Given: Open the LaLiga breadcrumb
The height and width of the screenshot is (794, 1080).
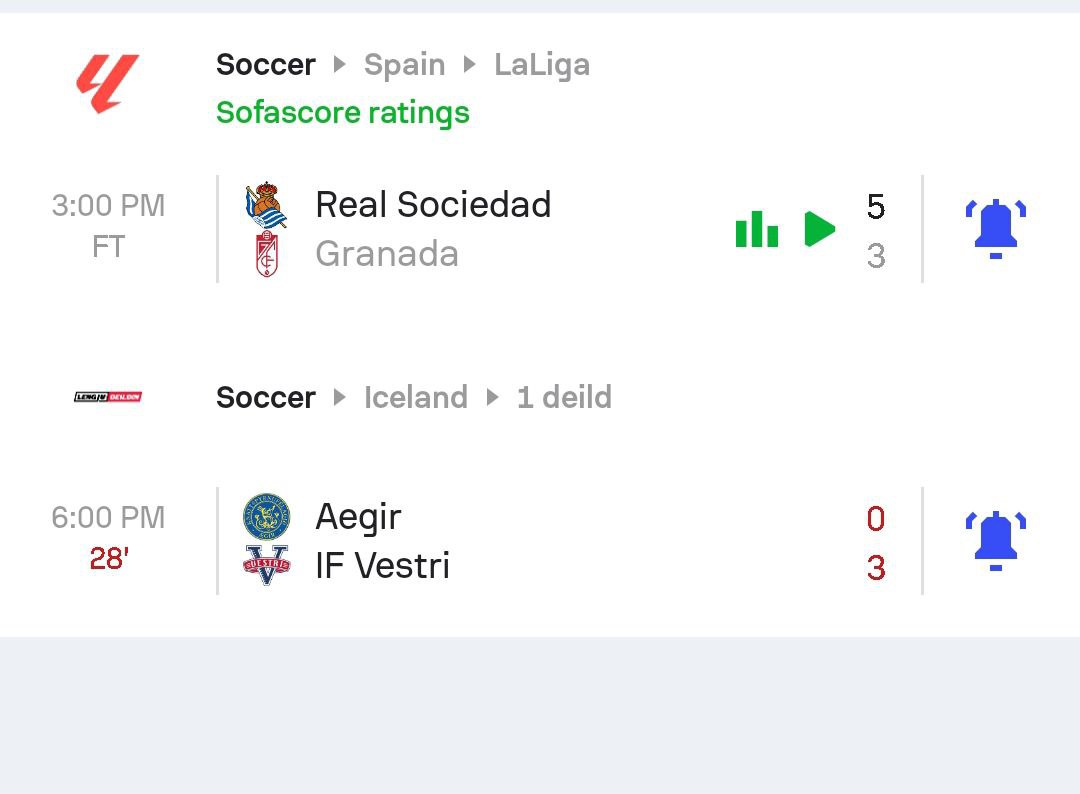Looking at the screenshot, I should pos(542,65).
